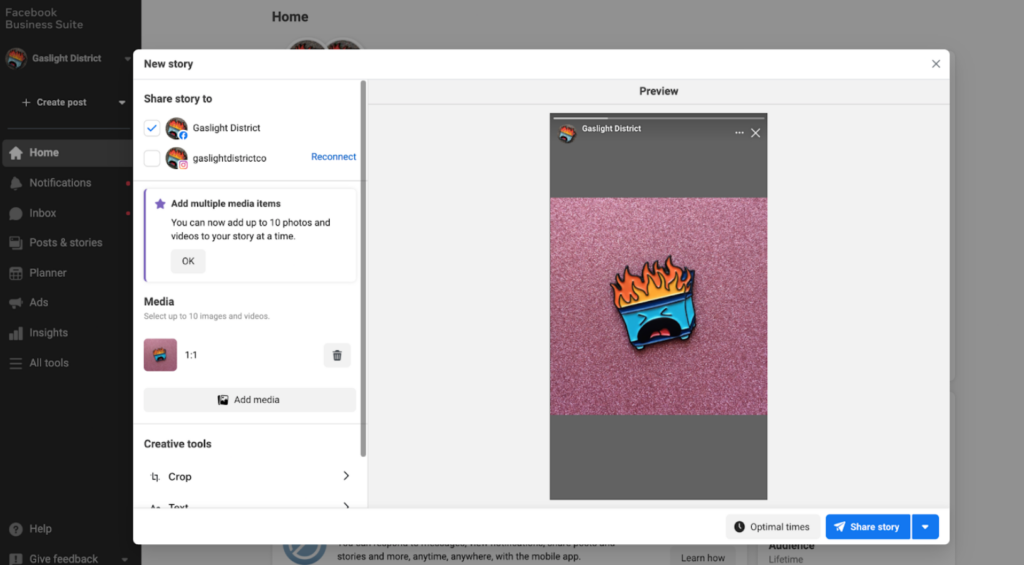The height and width of the screenshot is (565, 1024).
Task: Open Notifications from the sidebar
Action: [60, 183]
